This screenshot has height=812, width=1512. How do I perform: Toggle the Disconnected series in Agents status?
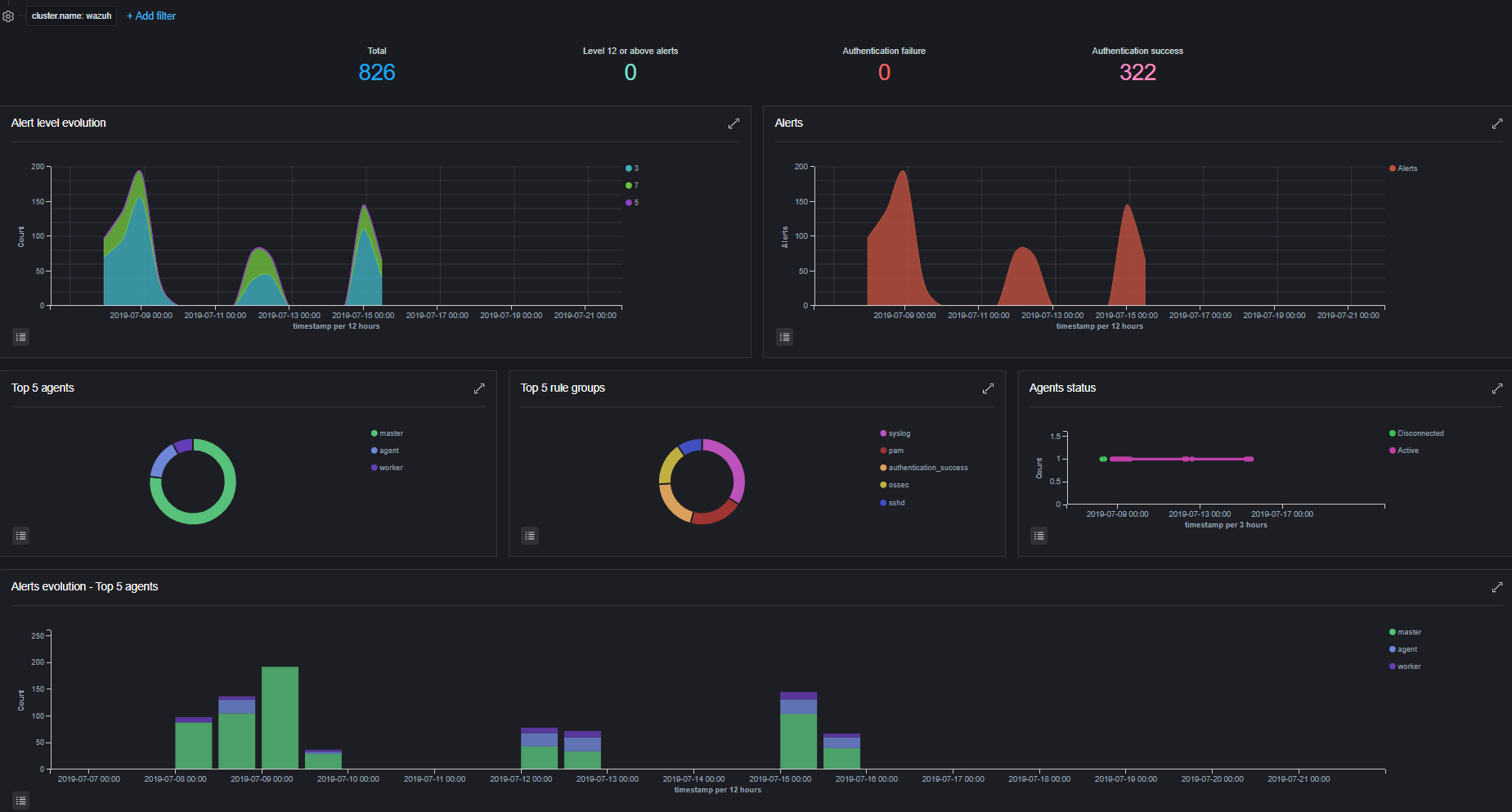tap(1420, 433)
